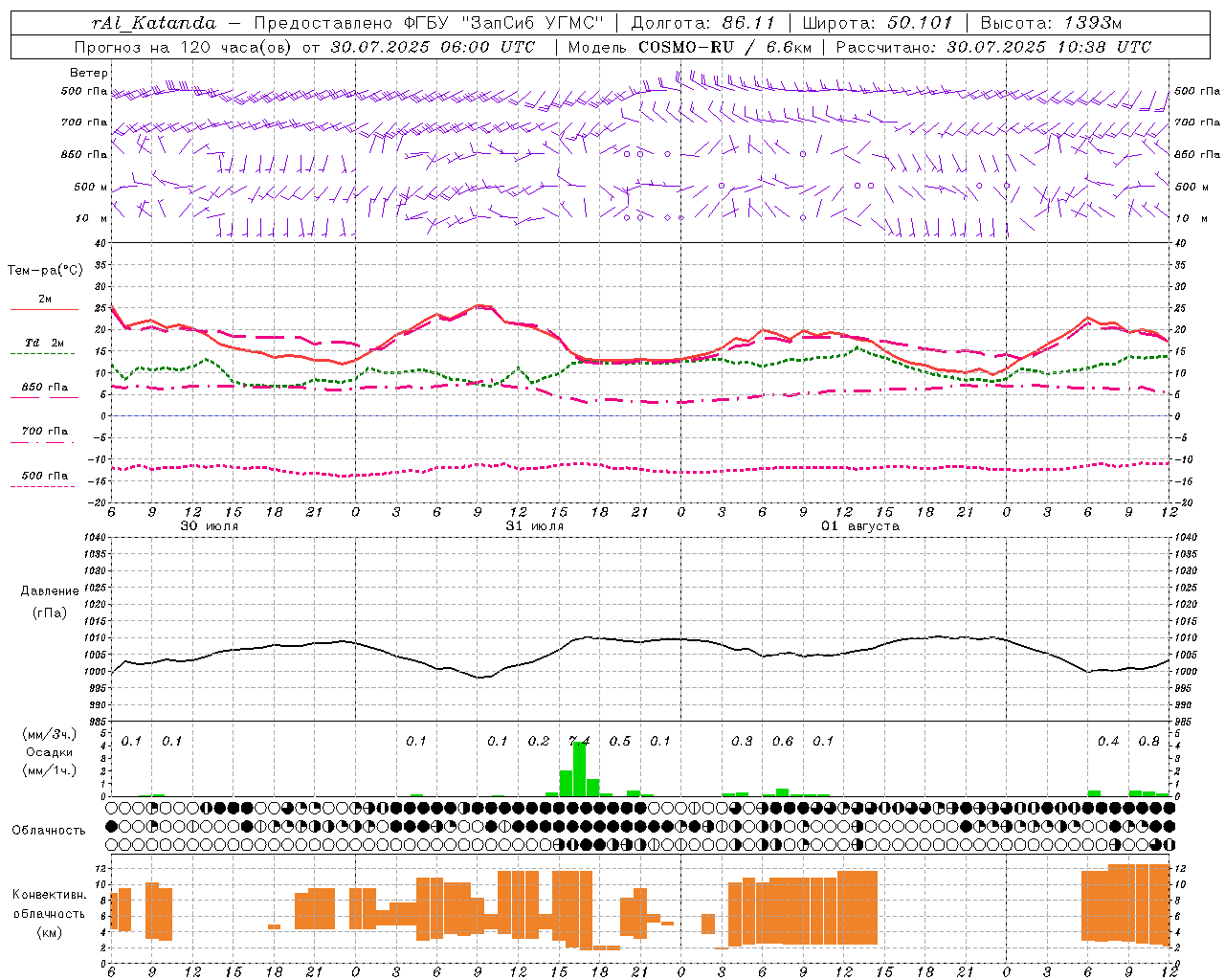Click the 0.8 precipitation total value
The image size is (1225, 980).
1149,741
